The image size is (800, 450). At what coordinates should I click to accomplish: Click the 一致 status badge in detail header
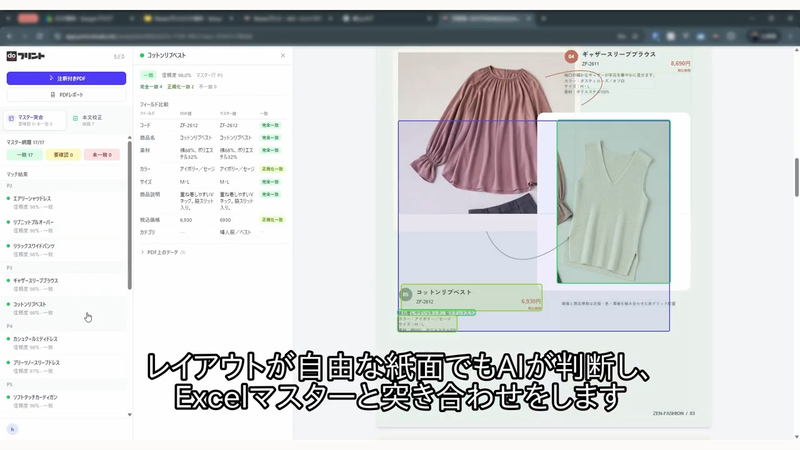tap(148, 75)
